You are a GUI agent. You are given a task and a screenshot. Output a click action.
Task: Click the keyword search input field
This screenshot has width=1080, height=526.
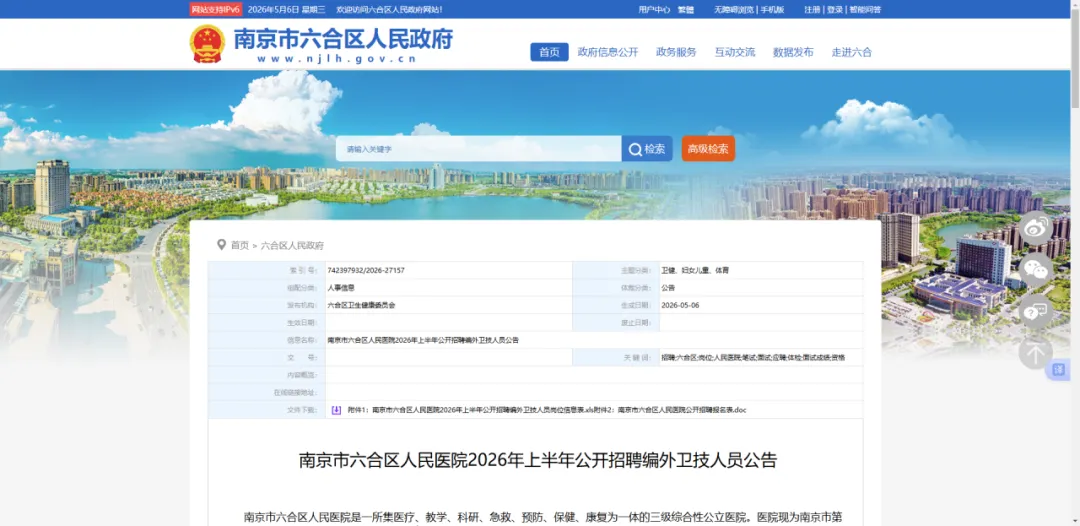pyautogui.click(x=479, y=149)
